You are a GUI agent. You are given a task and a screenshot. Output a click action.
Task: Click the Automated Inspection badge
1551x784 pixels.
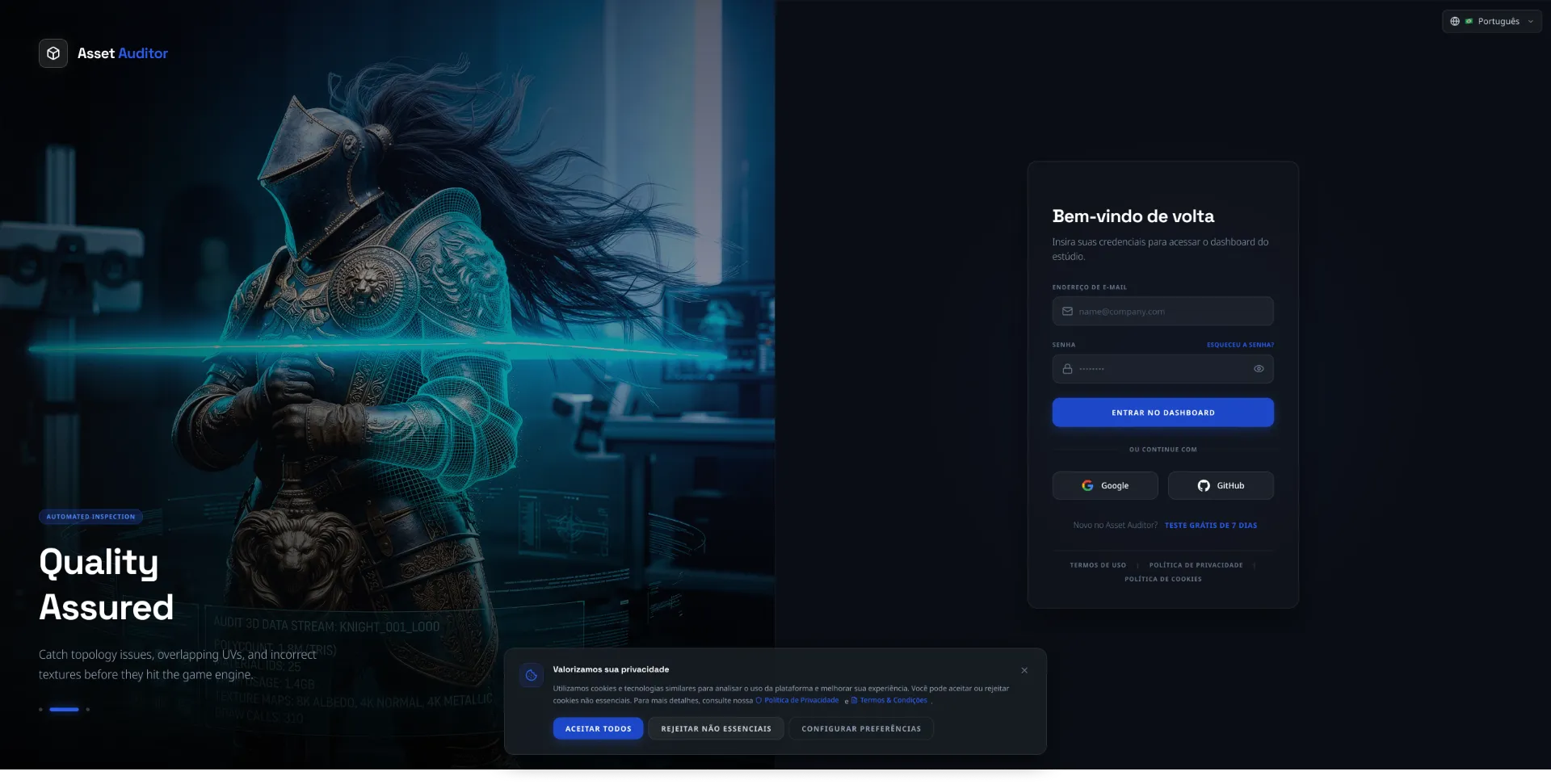(90, 517)
